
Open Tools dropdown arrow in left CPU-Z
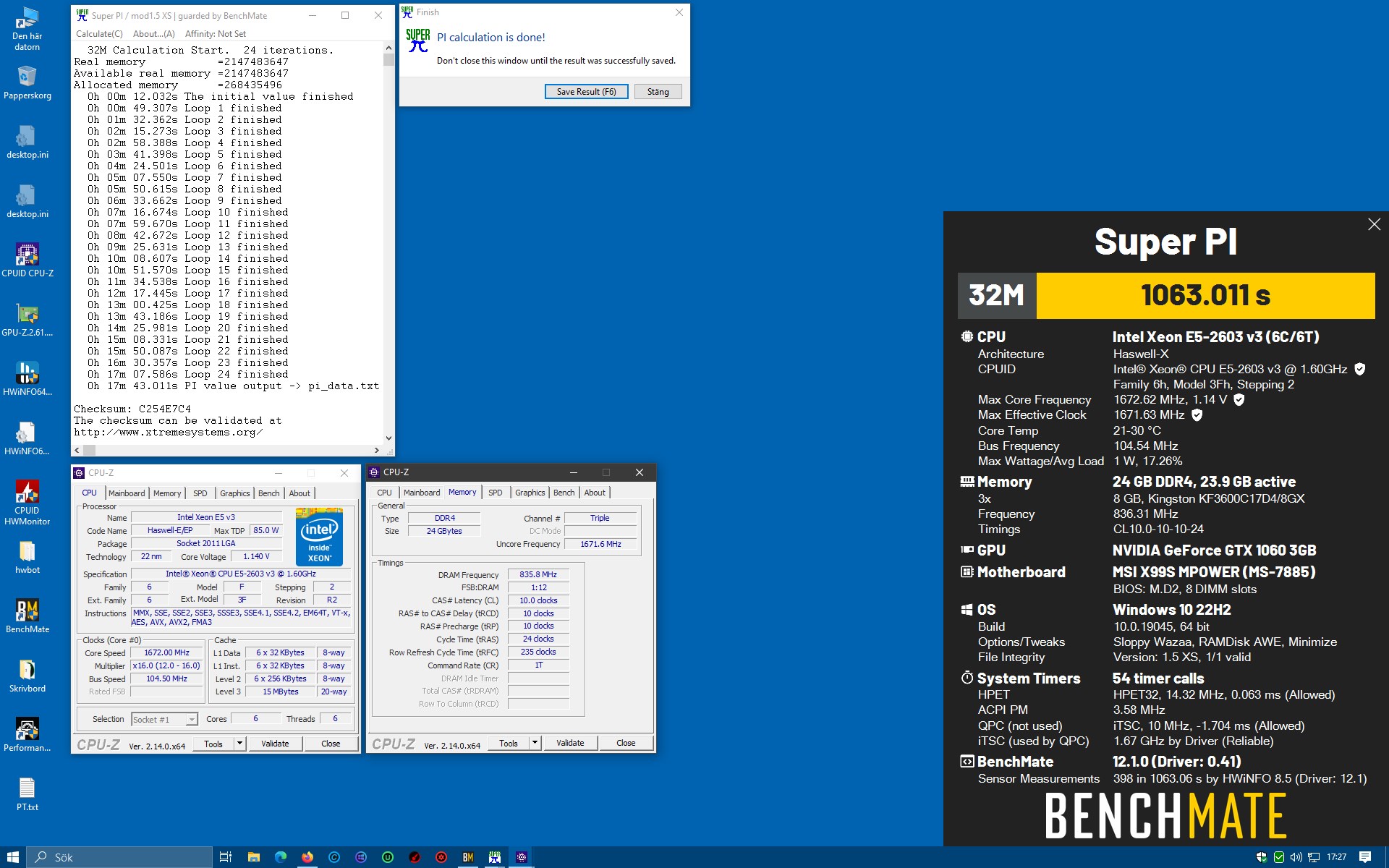click(239, 744)
